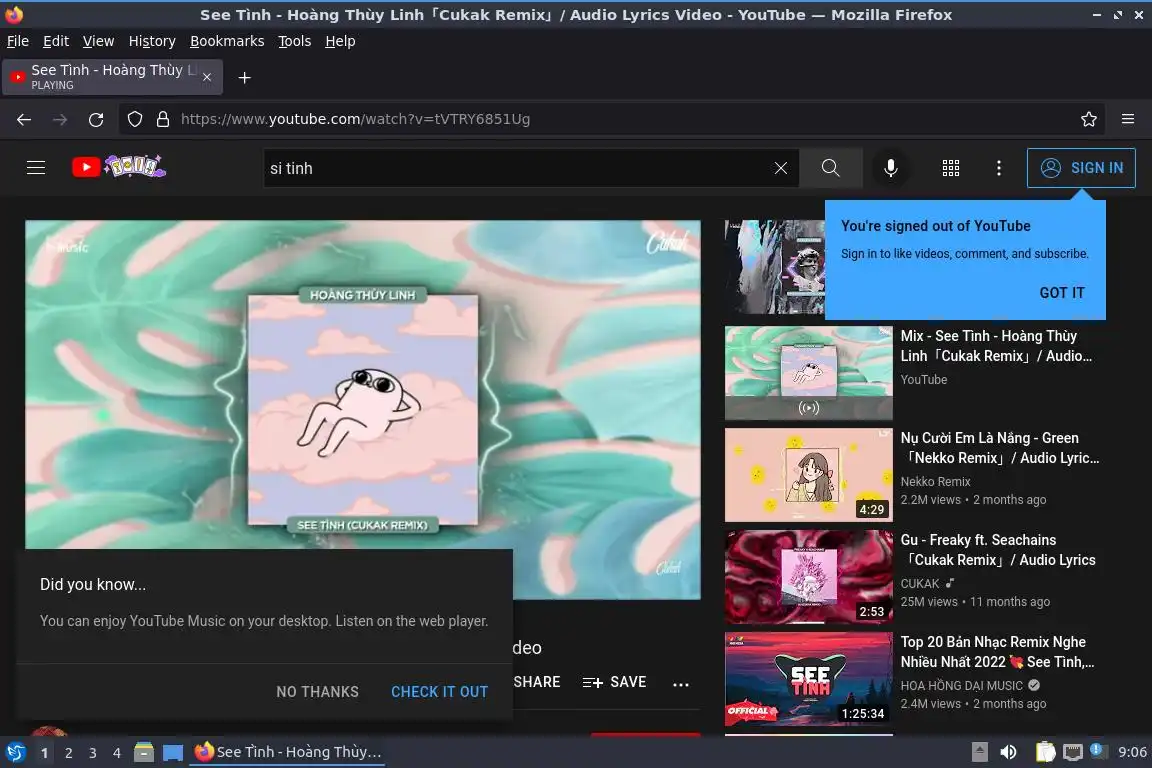Open Top 20 Bản Nhạc Remix thumbnail
1152x768 pixels.
(x=808, y=679)
